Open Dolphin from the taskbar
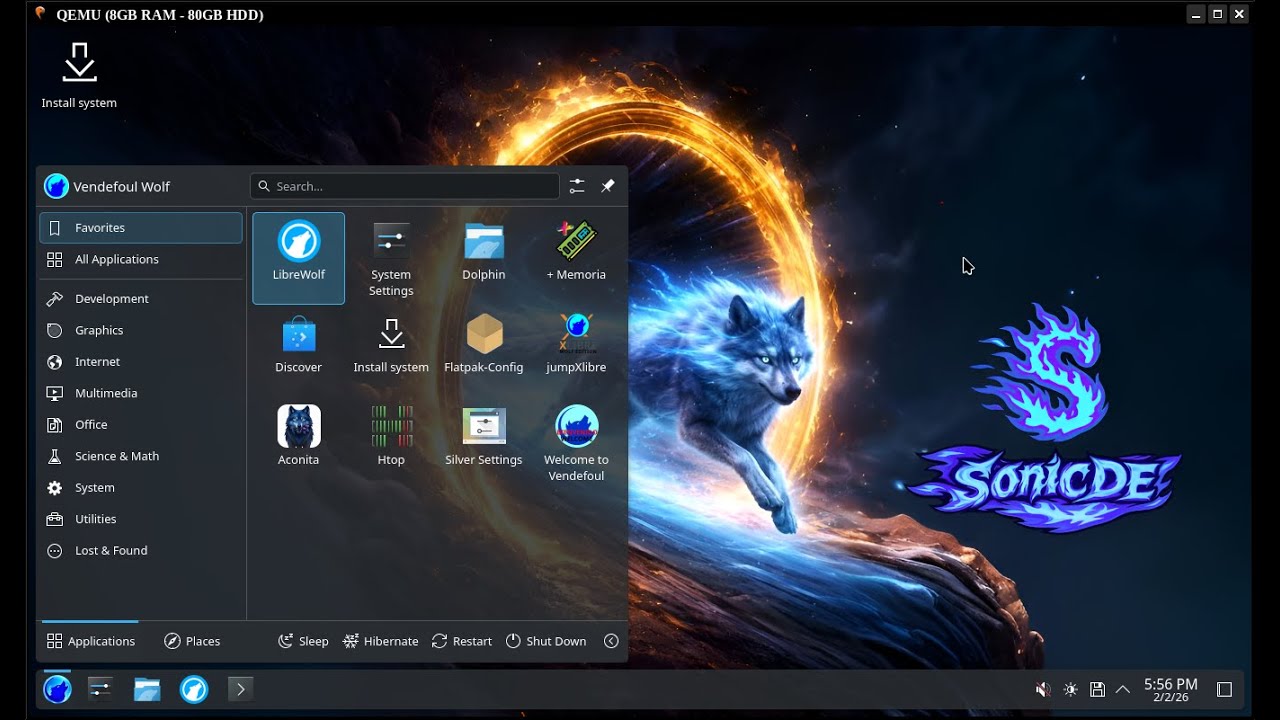This screenshot has width=1280, height=720. tap(147, 689)
